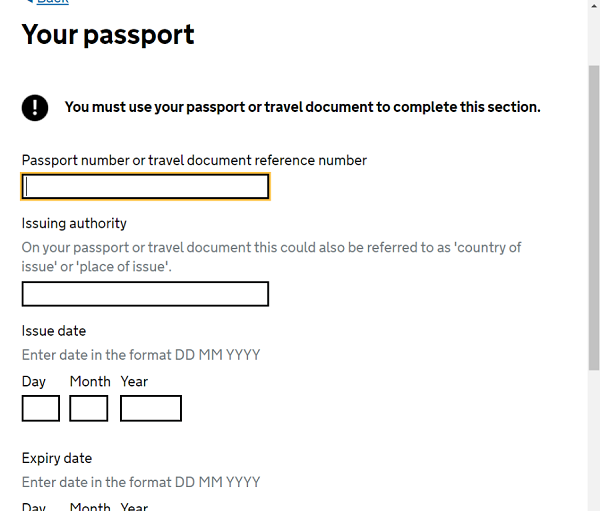Click the Your passport heading
Viewport: 600px width, 511px height.
pyautogui.click(x=108, y=34)
